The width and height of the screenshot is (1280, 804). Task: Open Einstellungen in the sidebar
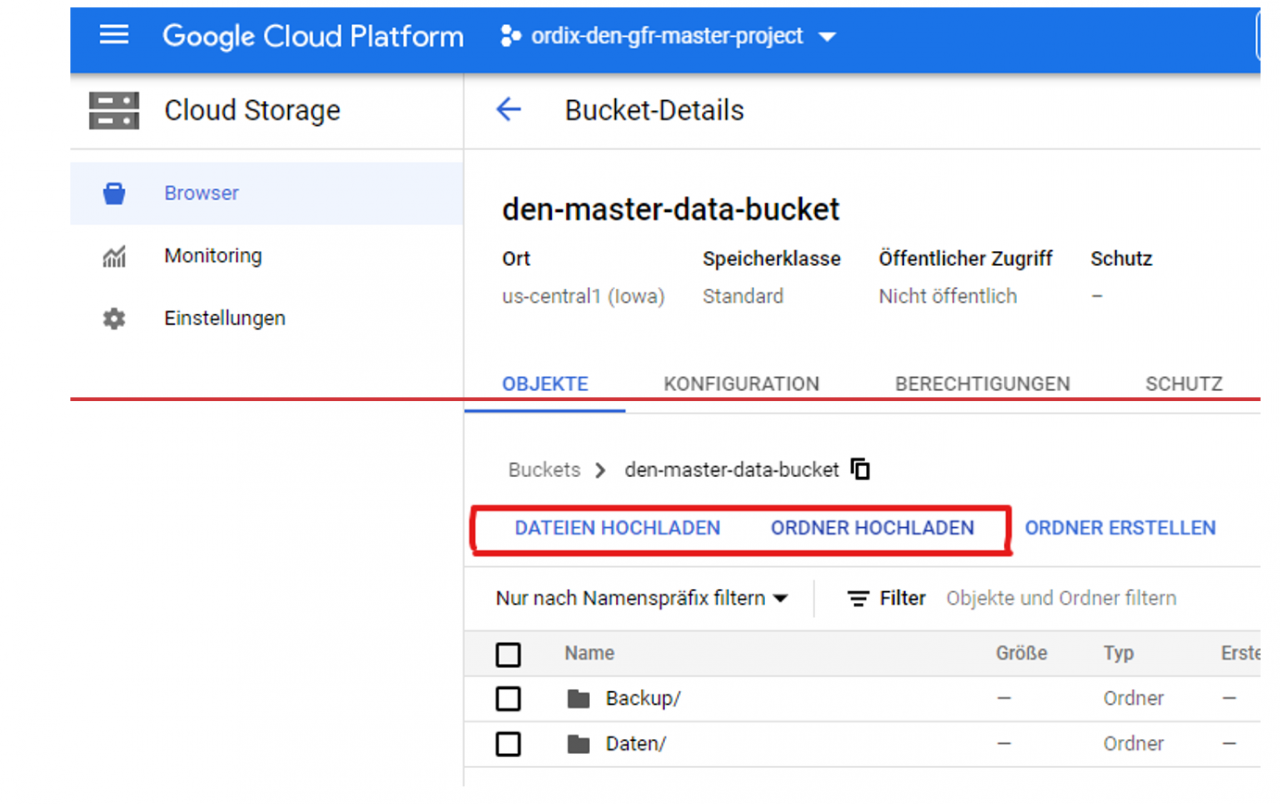(225, 319)
